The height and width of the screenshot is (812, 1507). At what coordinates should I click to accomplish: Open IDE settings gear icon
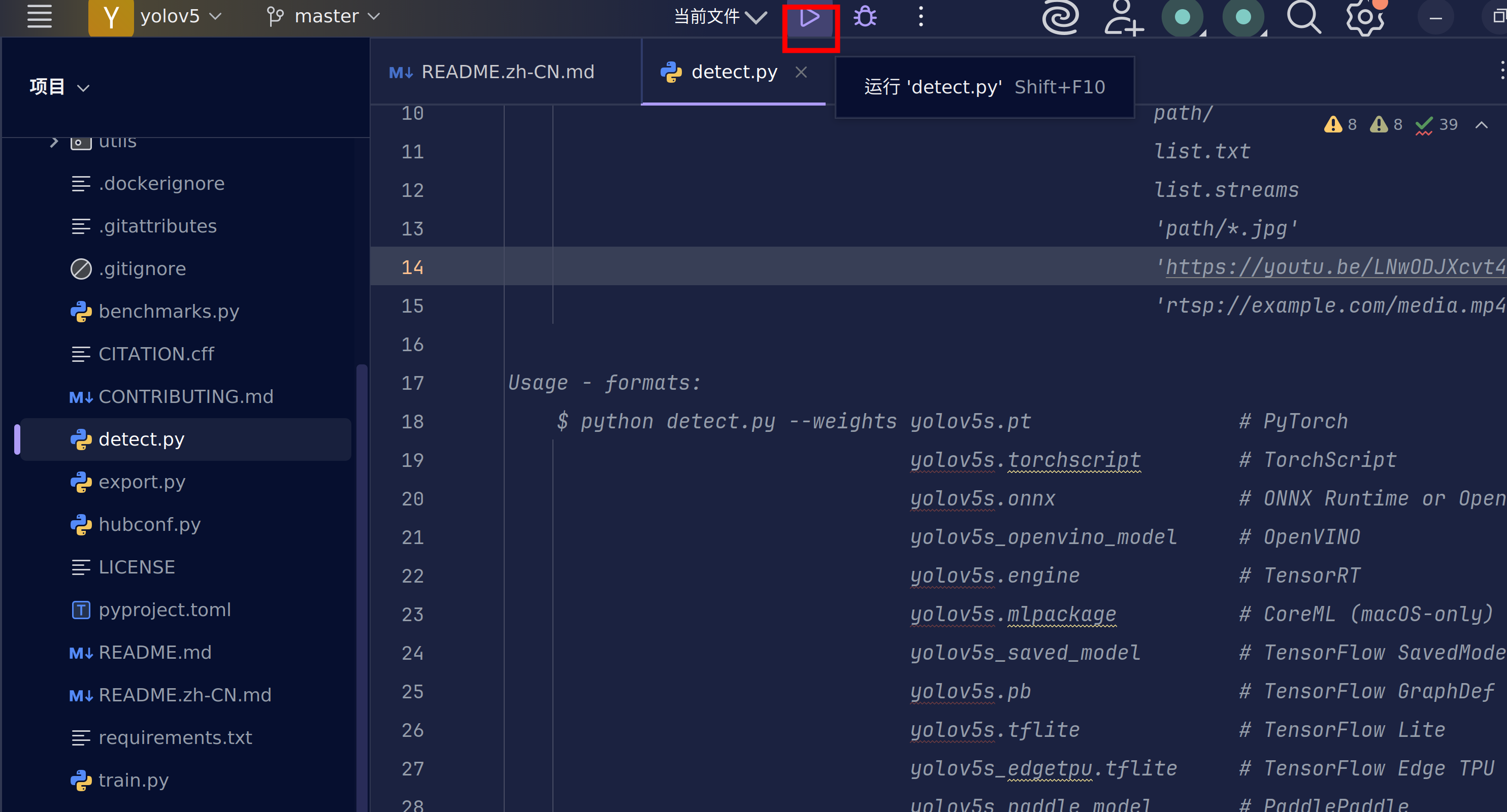click(x=1365, y=18)
